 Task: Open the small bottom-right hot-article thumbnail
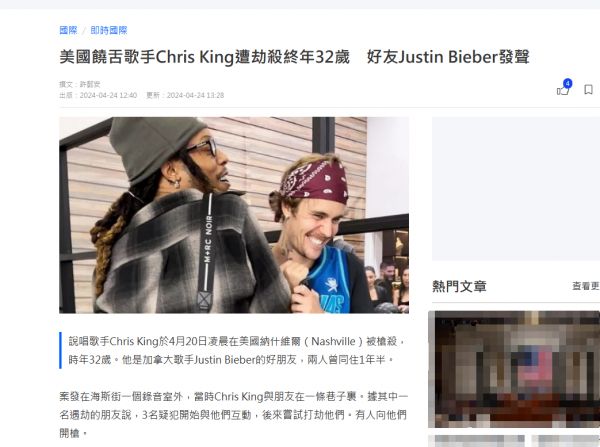pyautogui.click(x=566, y=441)
